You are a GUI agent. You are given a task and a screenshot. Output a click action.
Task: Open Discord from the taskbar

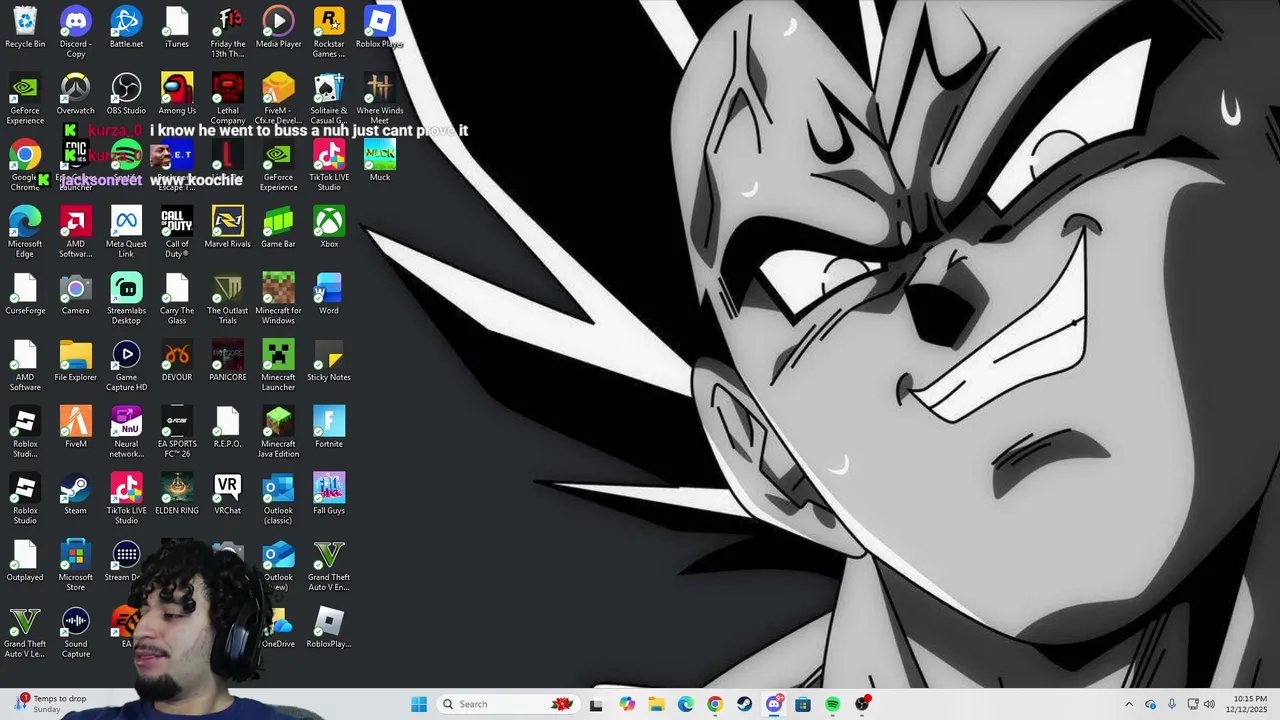[x=774, y=704]
